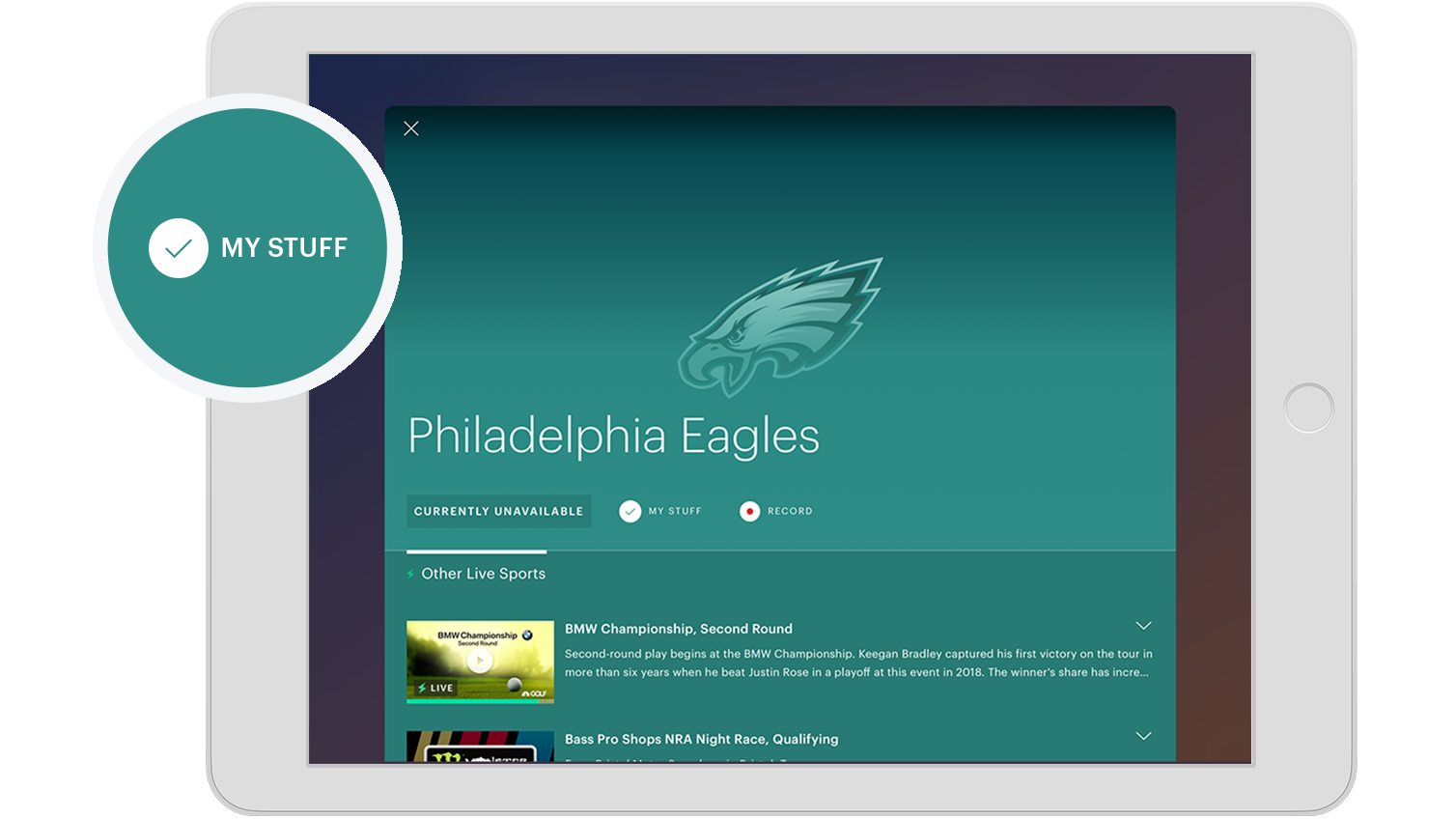Click lightning bolt beside Other Live Sports

pos(411,575)
